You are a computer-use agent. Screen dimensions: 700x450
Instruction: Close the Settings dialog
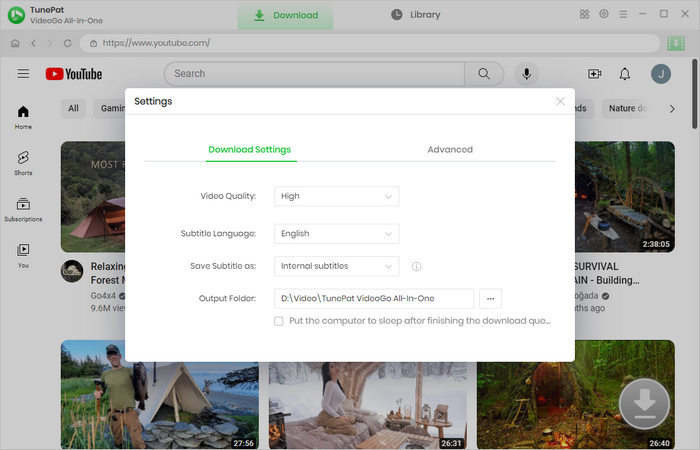coord(560,101)
